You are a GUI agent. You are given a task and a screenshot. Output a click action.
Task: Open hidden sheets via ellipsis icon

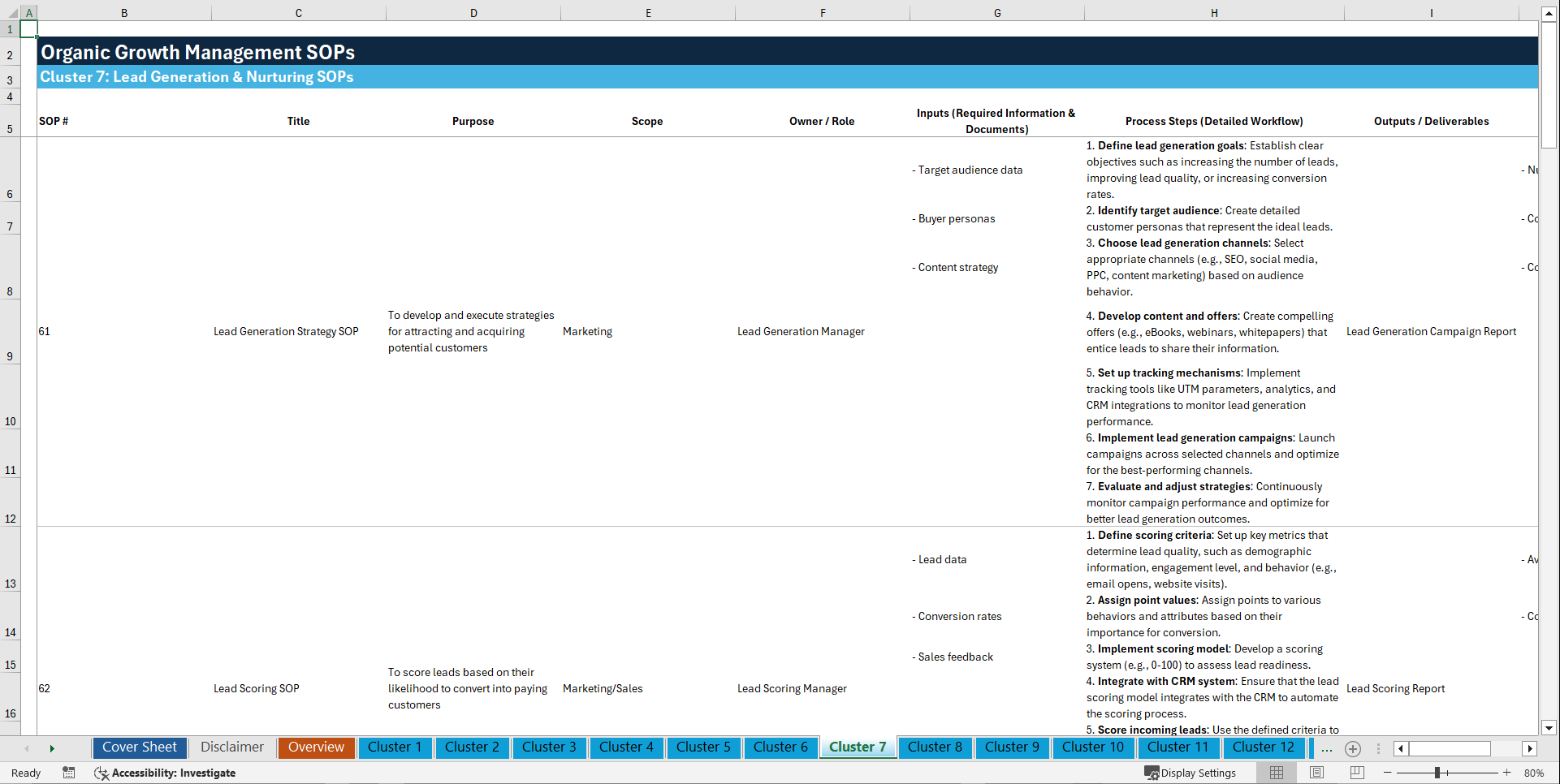[x=1327, y=748]
